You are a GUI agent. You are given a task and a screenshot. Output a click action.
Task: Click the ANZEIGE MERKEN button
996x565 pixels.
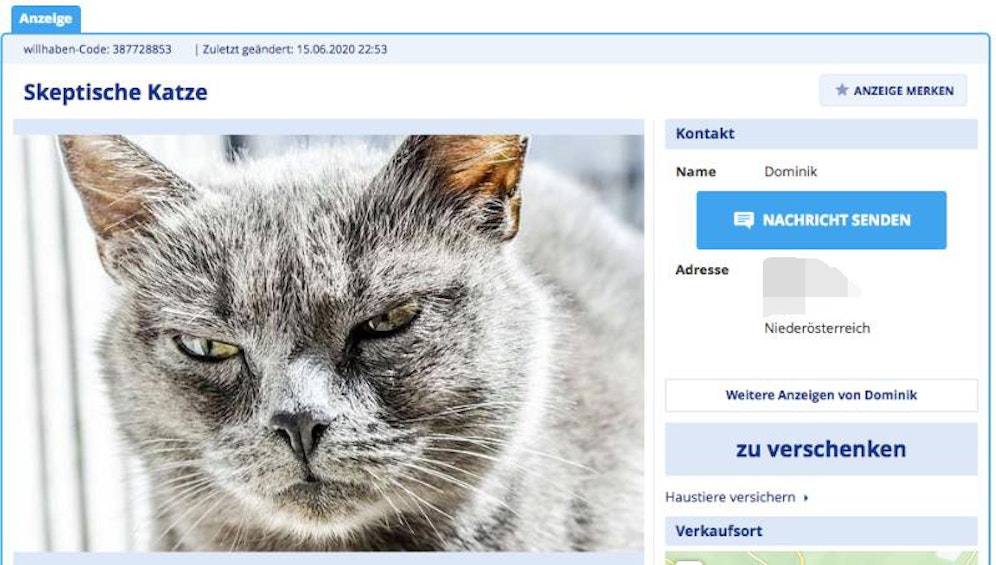click(x=893, y=90)
